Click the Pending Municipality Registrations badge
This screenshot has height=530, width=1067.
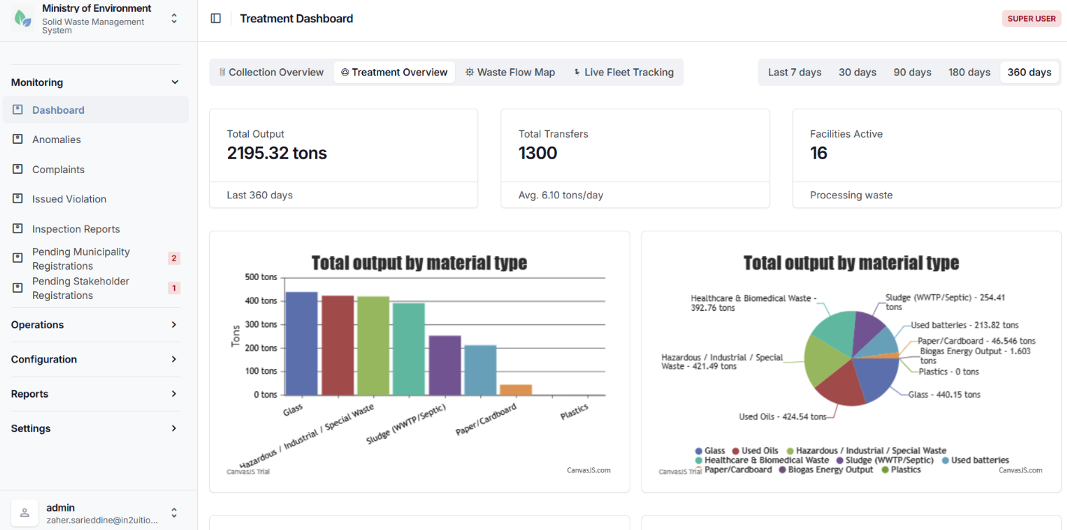click(174, 259)
